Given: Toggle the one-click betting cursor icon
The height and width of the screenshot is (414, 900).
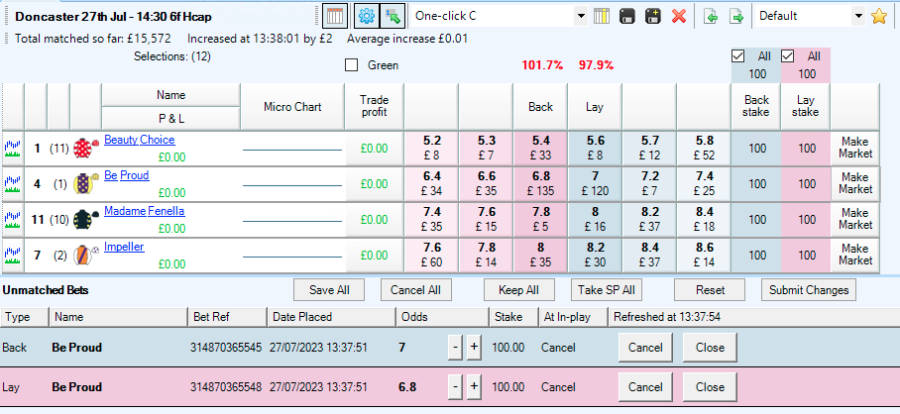Looking at the screenshot, I should tap(393, 16).
